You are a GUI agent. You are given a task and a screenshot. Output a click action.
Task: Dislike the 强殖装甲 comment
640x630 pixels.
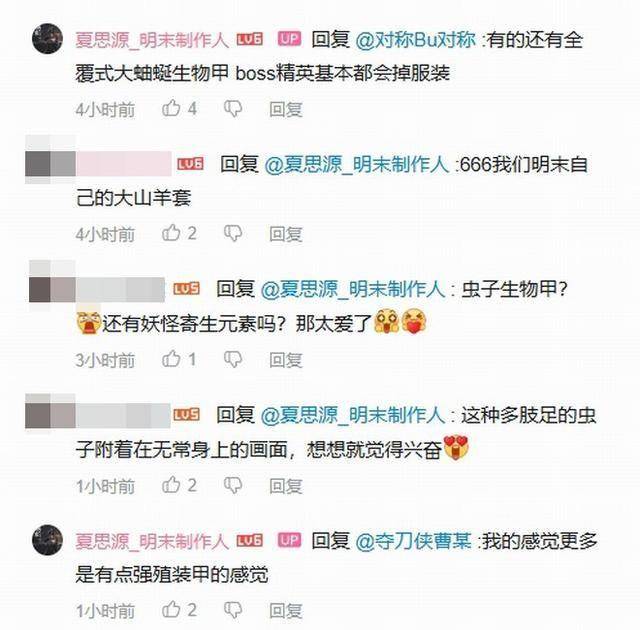click(x=233, y=610)
